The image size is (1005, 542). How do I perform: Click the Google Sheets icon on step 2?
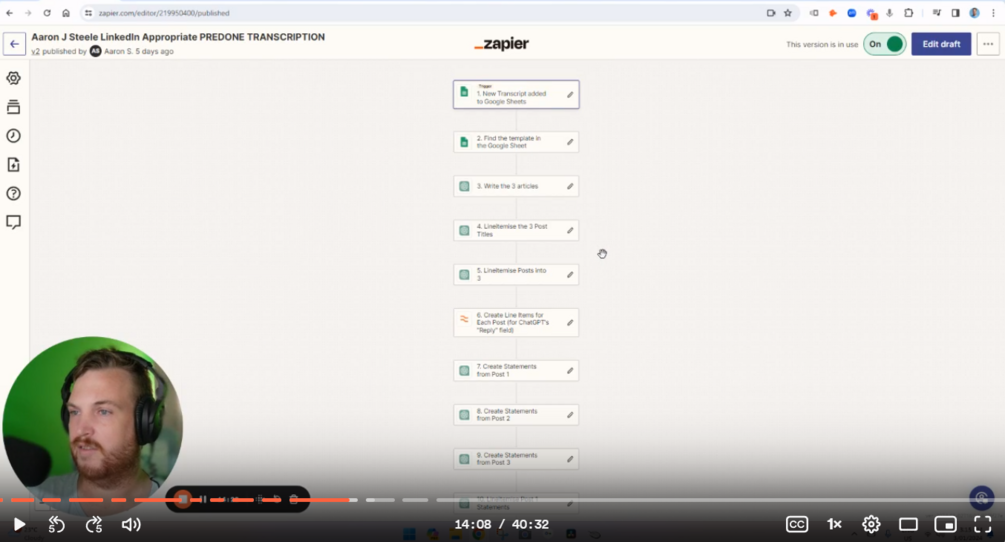[x=465, y=142]
